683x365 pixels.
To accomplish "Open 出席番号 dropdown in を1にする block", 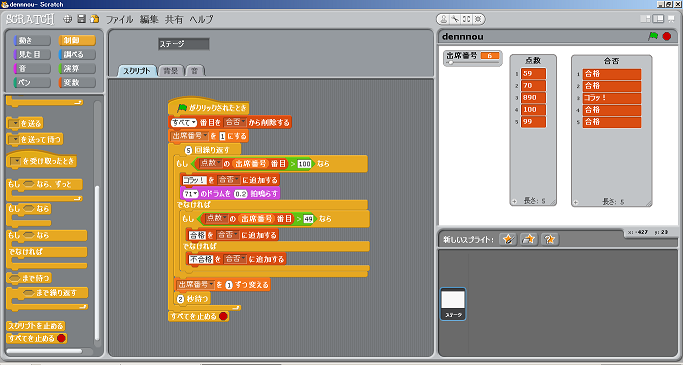I will (190, 136).
